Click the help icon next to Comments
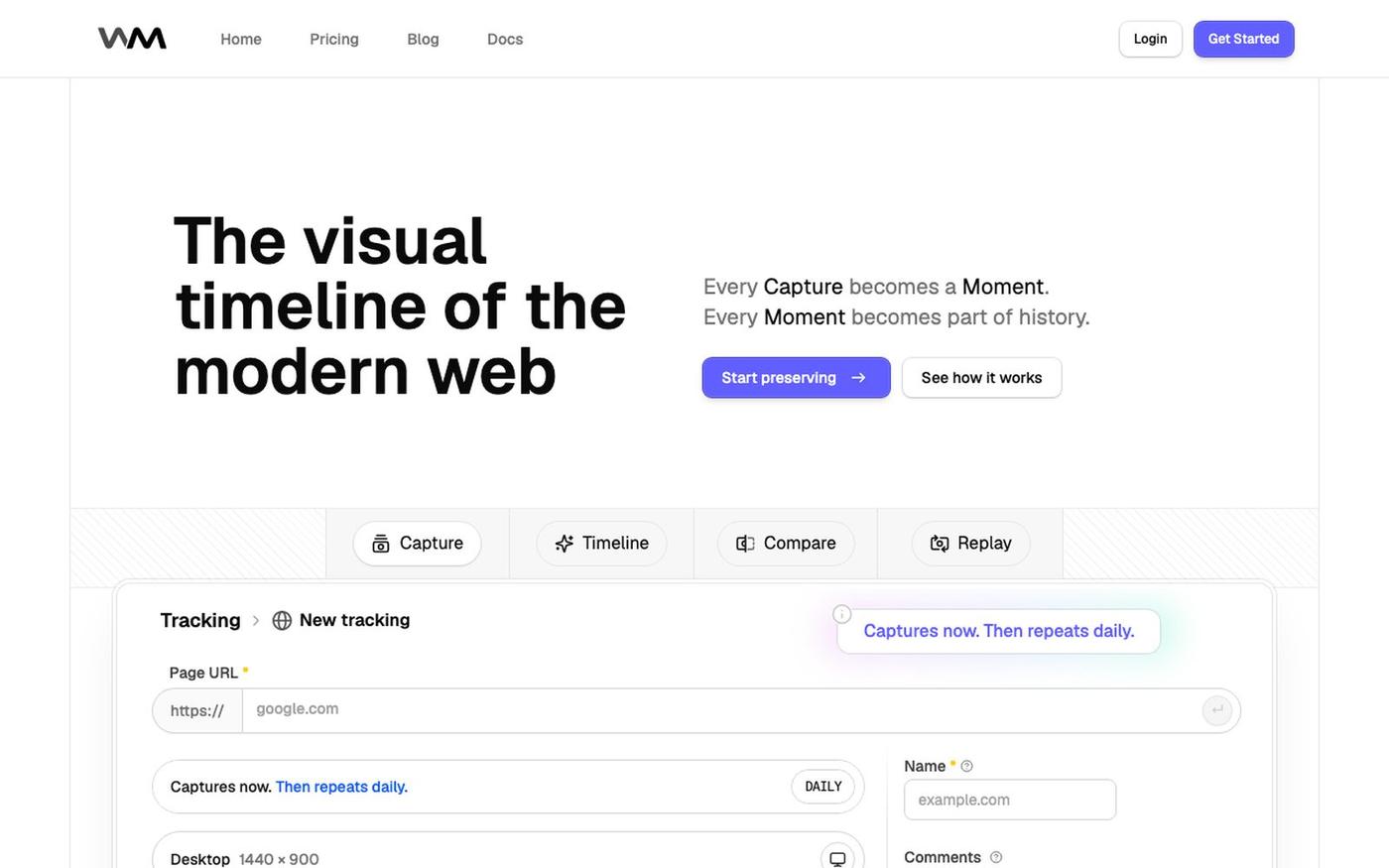This screenshot has width=1389, height=868. [996, 857]
